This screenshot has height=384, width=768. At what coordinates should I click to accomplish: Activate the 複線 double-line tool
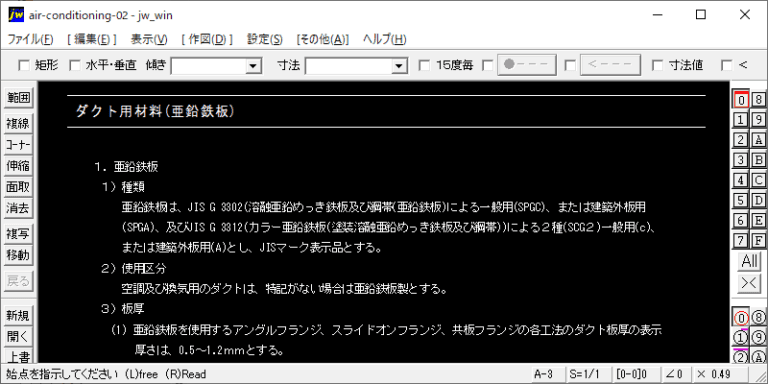18,124
